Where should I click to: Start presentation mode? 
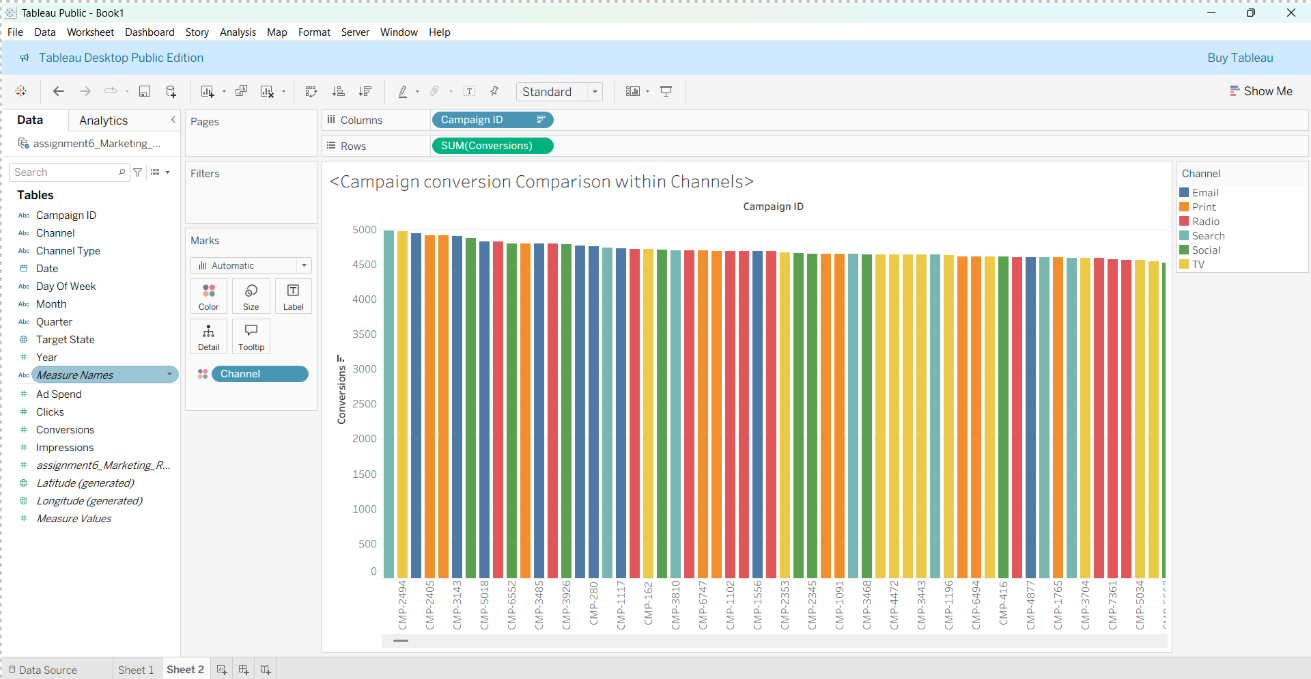click(x=666, y=91)
